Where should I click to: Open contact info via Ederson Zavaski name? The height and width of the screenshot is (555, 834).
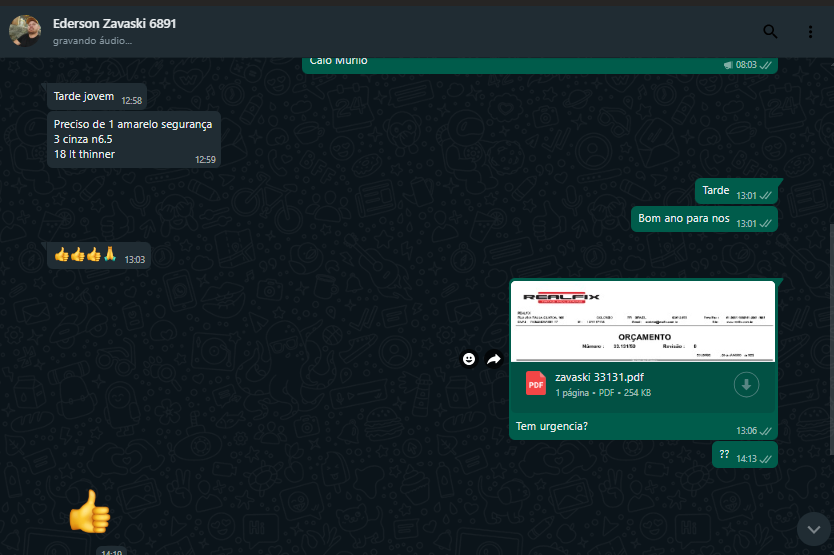tap(114, 23)
